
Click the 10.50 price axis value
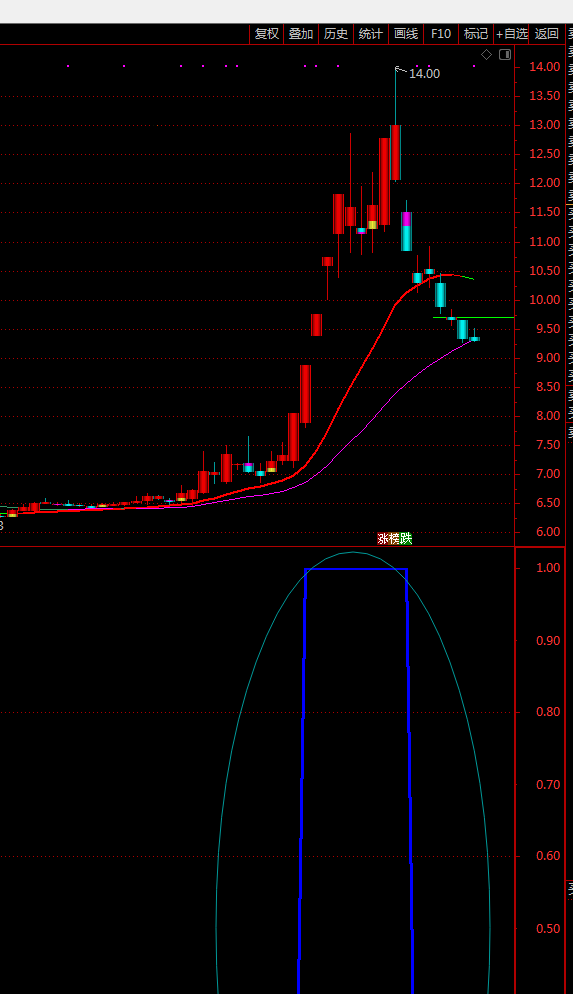click(545, 271)
